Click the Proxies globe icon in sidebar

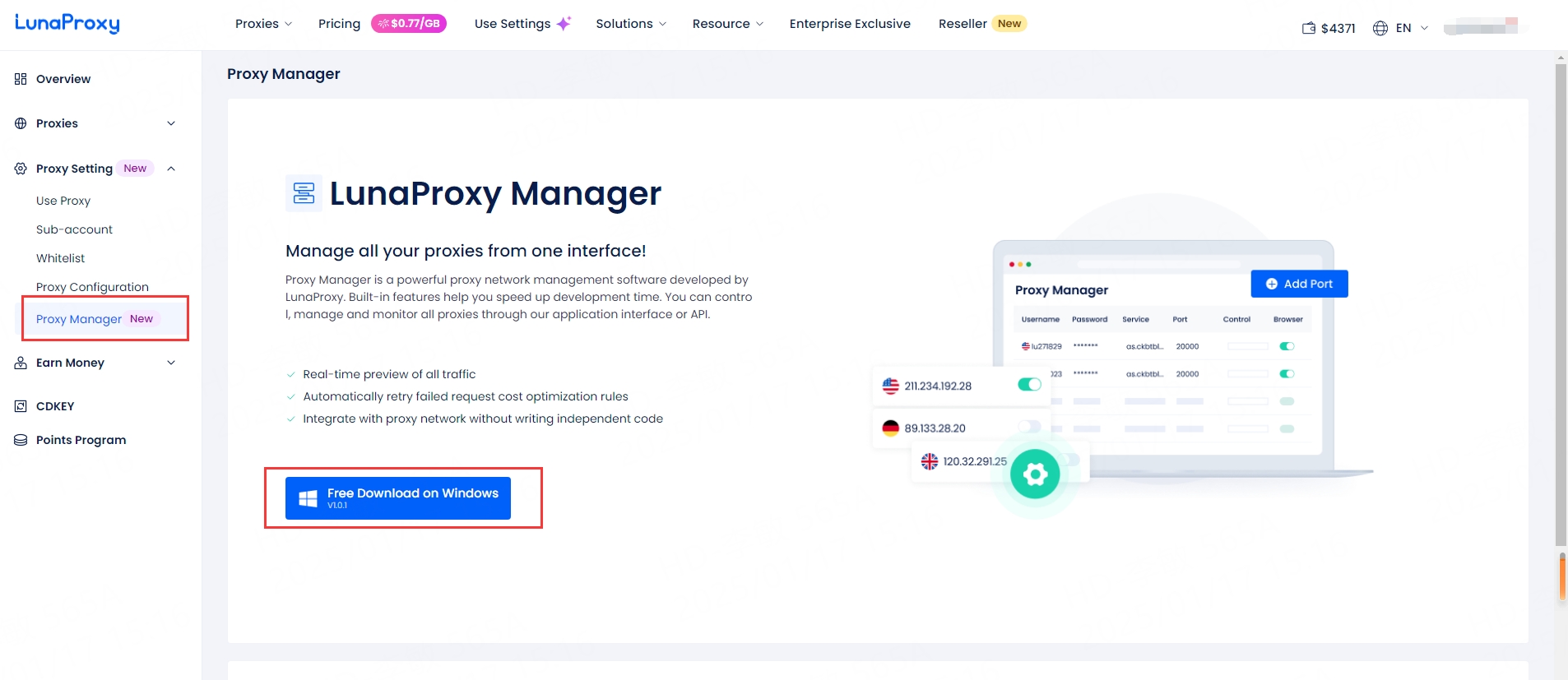(x=21, y=123)
